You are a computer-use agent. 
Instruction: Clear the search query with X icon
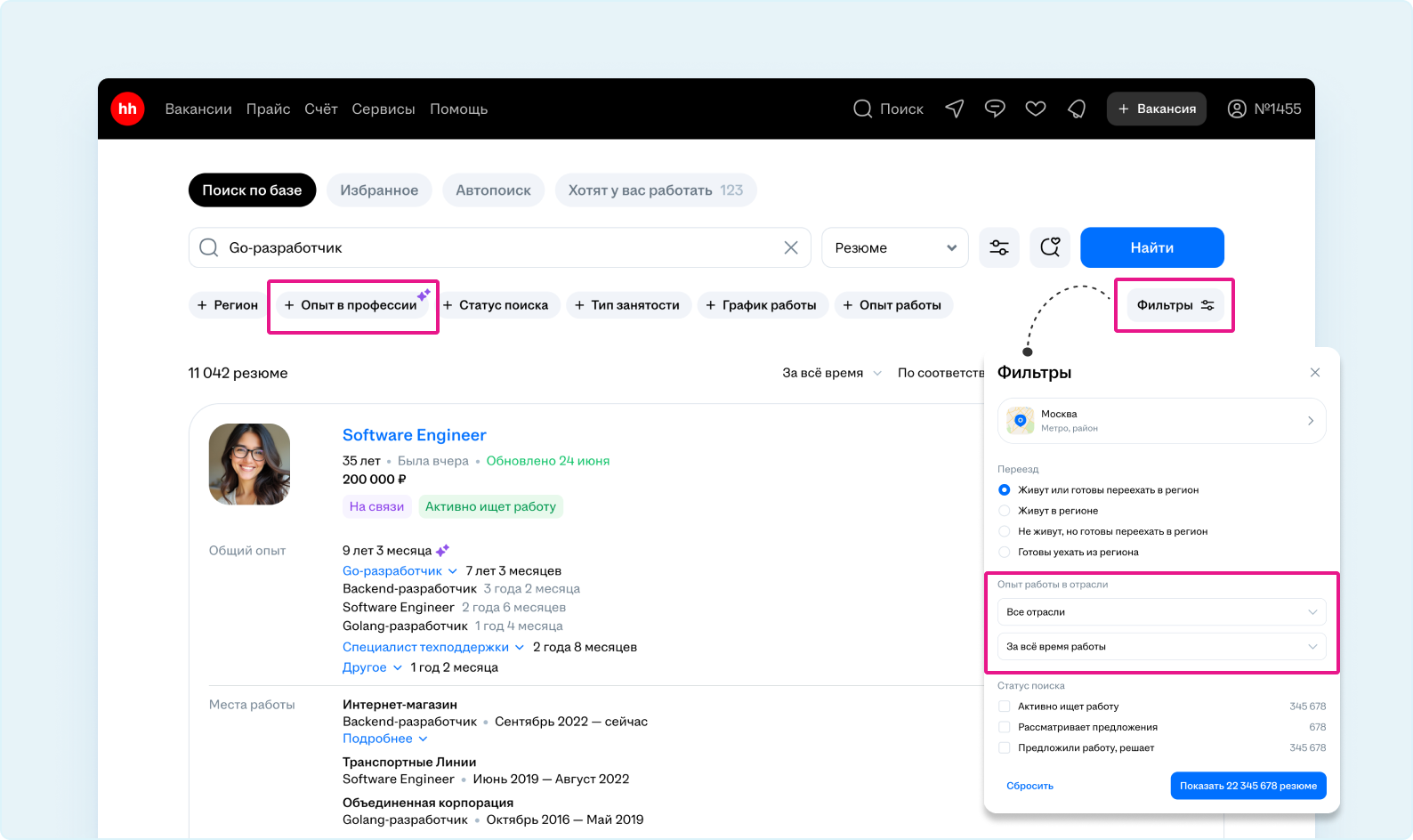coord(791,247)
